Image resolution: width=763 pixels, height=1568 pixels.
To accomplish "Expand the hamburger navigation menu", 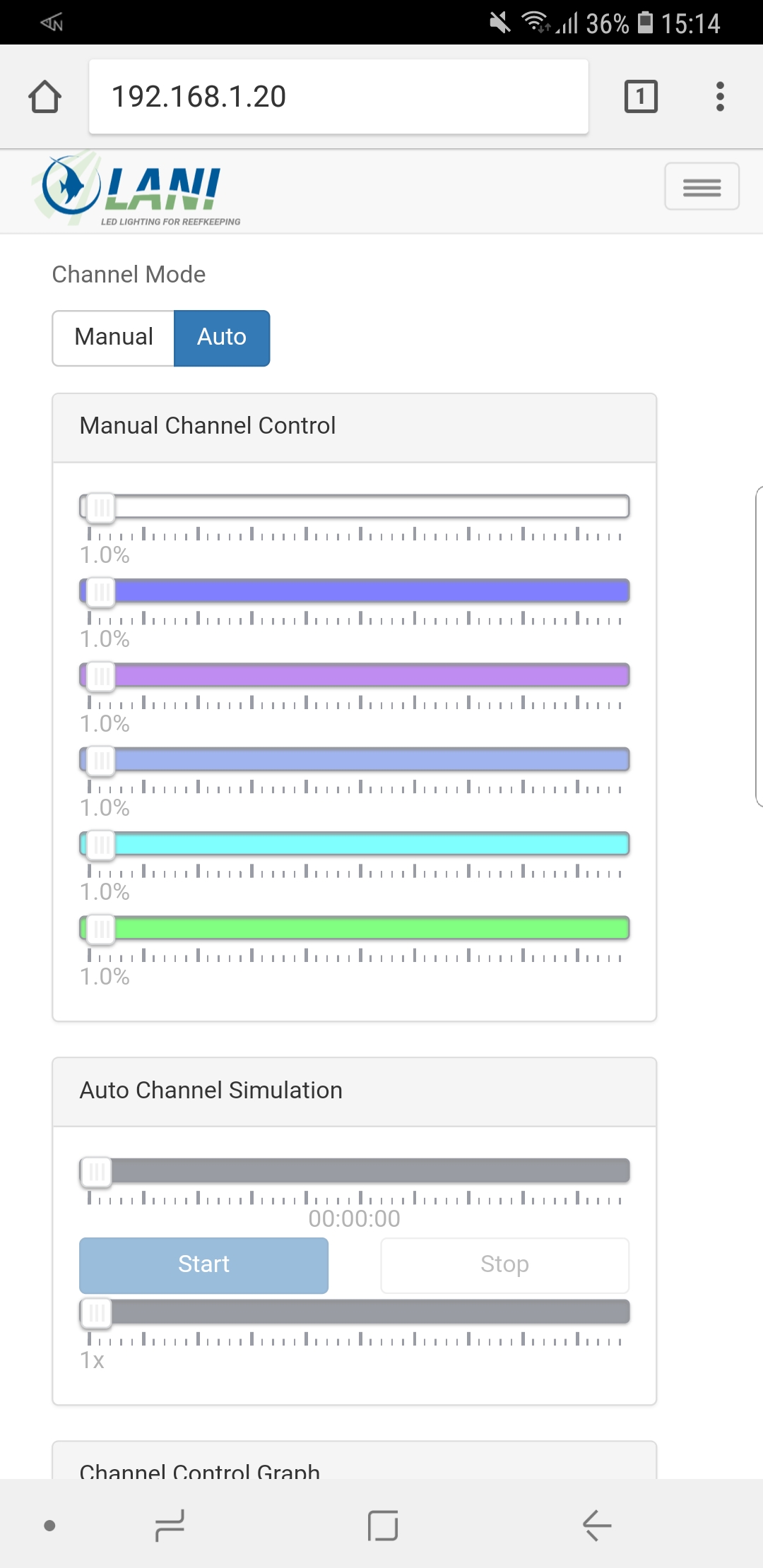I will point(702,186).
